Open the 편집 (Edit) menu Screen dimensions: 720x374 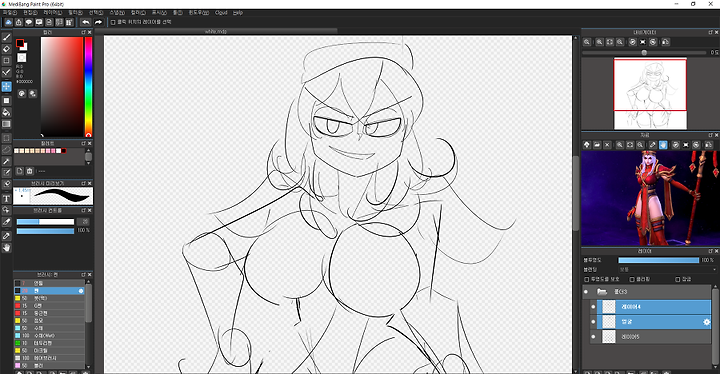click(30, 13)
